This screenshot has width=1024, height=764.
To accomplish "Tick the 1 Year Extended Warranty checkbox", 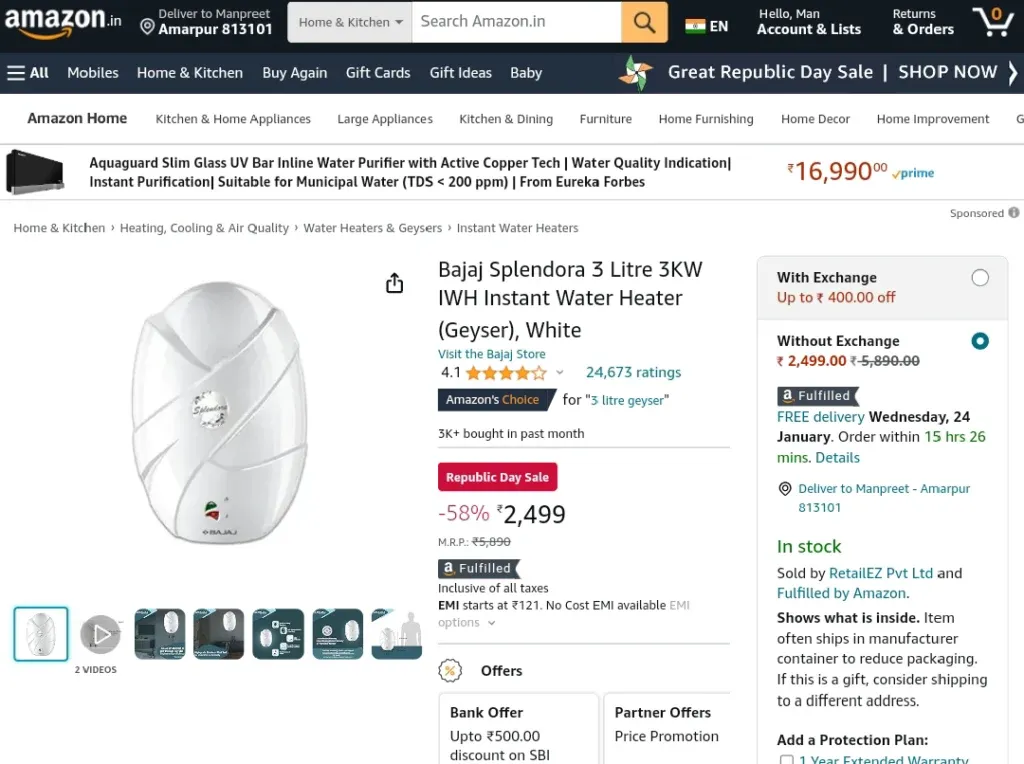I will pos(787,760).
